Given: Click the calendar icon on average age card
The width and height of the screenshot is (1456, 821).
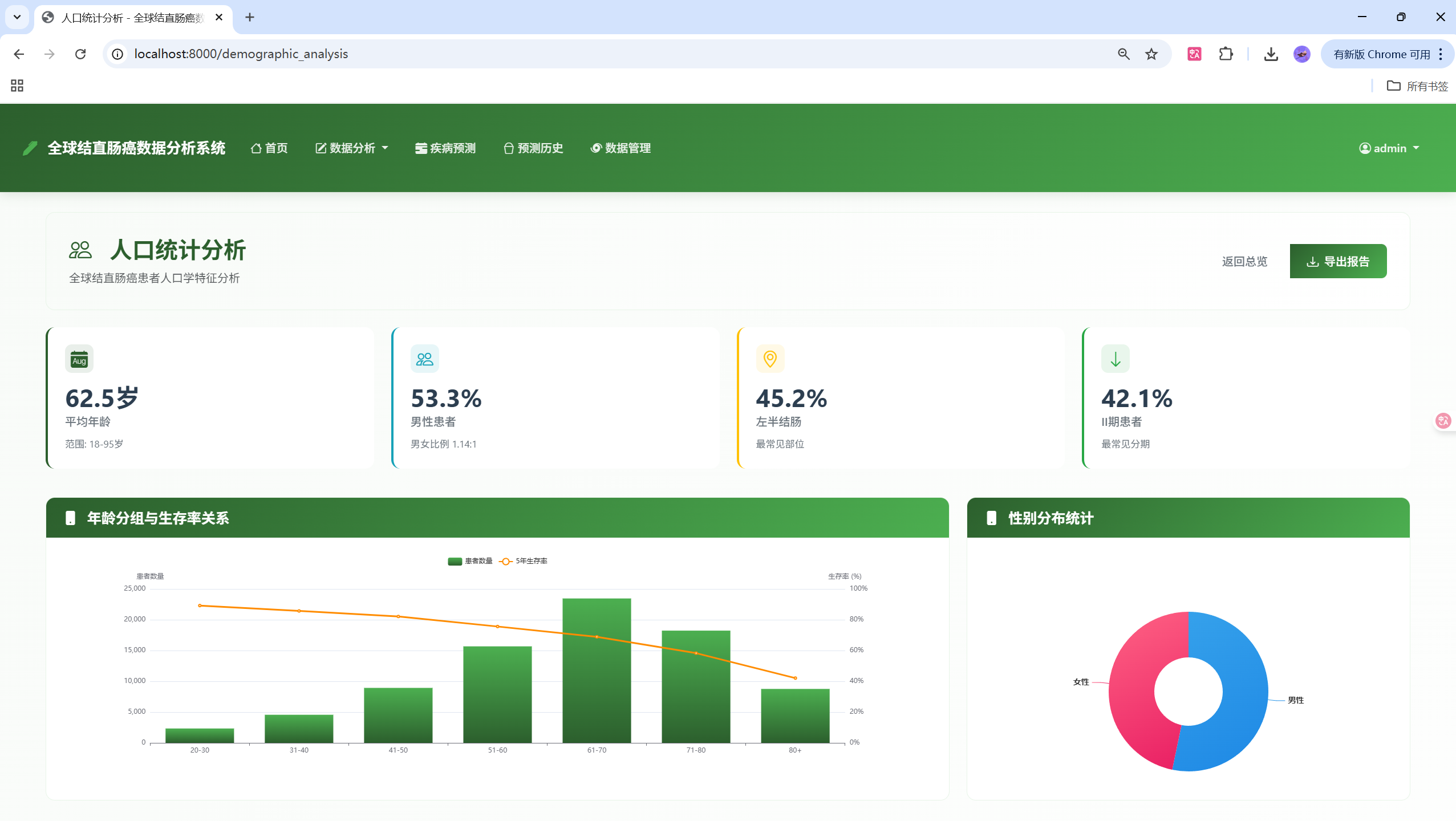Looking at the screenshot, I should coord(79,359).
